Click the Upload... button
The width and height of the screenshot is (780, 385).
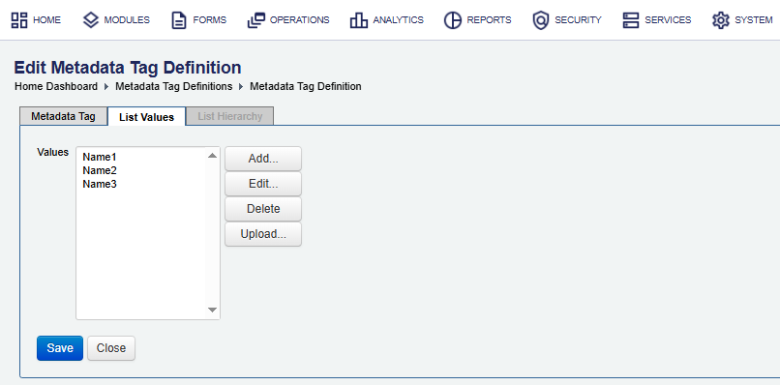(x=263, y=234)
